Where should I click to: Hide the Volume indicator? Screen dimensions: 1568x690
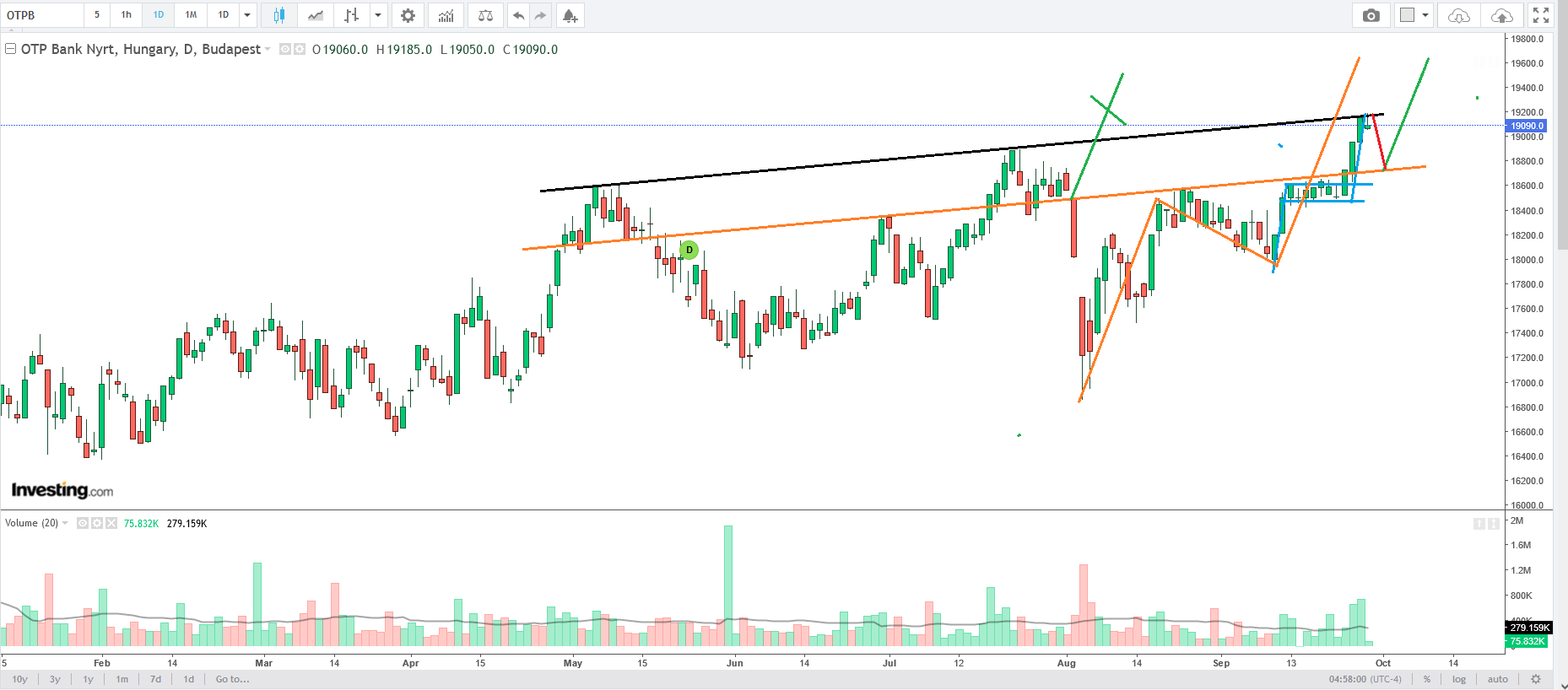83,523
